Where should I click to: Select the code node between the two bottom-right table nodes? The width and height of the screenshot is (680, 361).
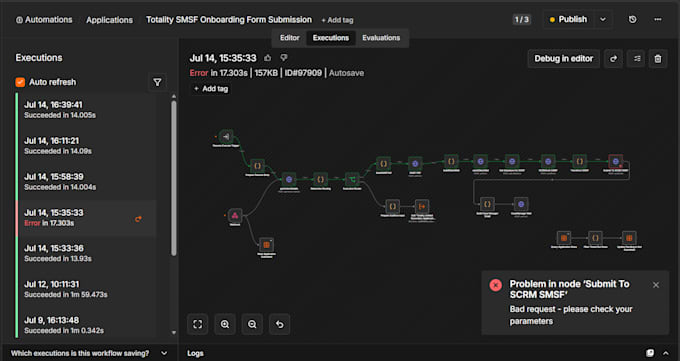click(595, 238)
